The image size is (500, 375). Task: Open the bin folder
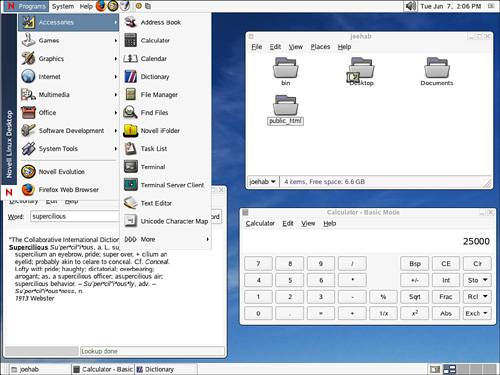pyautogui.click(x=286, y=72)
